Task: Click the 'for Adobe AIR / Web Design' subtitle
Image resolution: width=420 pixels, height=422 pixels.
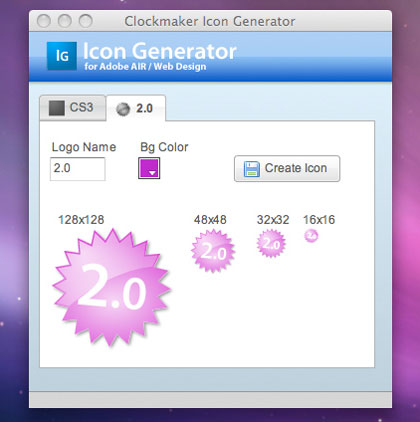Action: click(x=145, y=67)
